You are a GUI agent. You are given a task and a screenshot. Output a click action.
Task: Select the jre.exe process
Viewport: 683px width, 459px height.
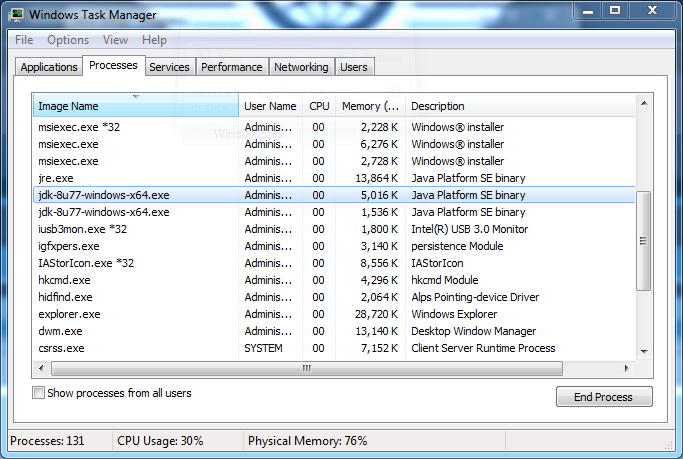coord(334,178)
